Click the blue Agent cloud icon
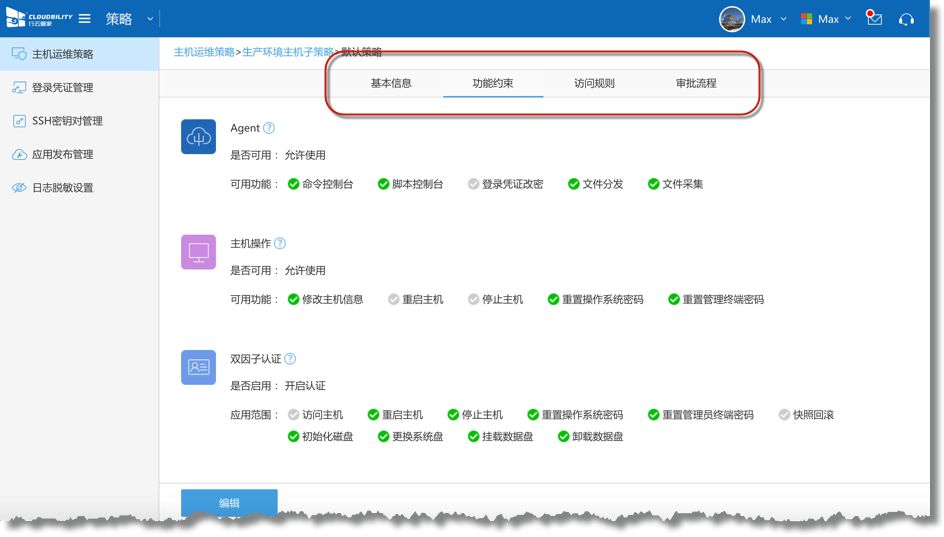944x537 pixels. [x=198, y=137]
